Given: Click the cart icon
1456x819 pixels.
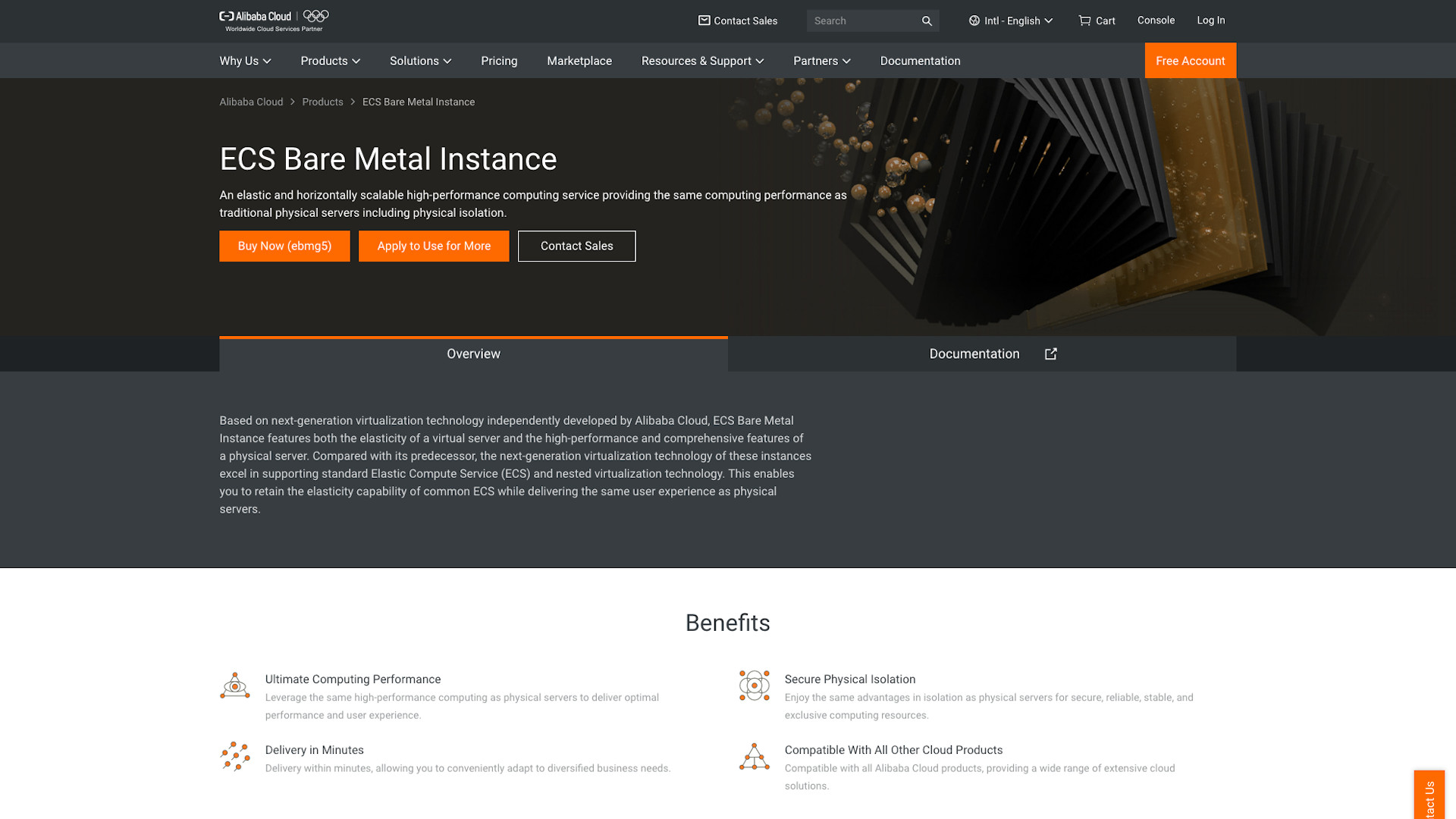Looking at the screenshot, I should (x=1084, y=20).
